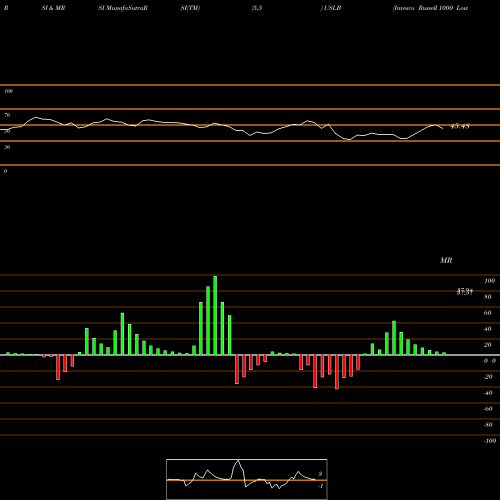Click the 'Invesco Russell 1000 Low' title text
500x500 pixels.
click(430, 8)
